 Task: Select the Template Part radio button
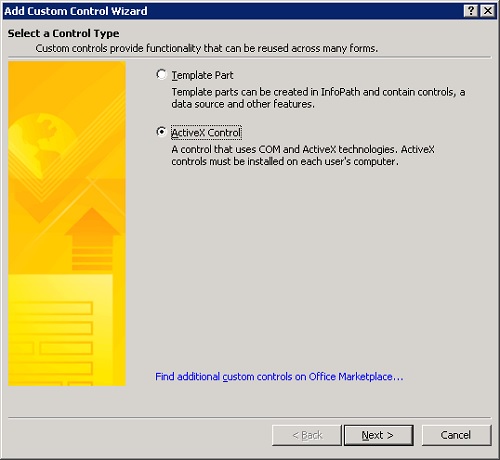click(x=161, y=74)
